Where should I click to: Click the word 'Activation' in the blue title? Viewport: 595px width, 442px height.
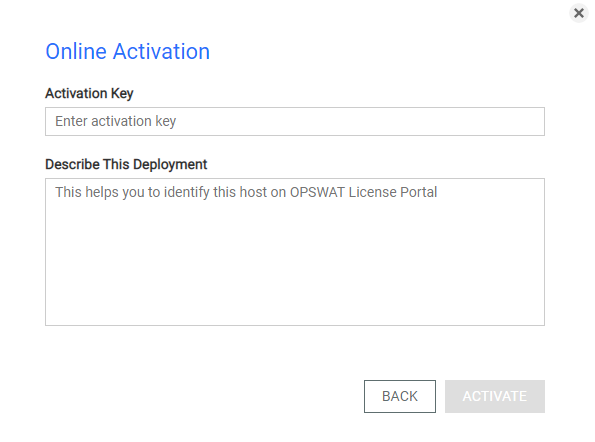[x=161, y=52]
